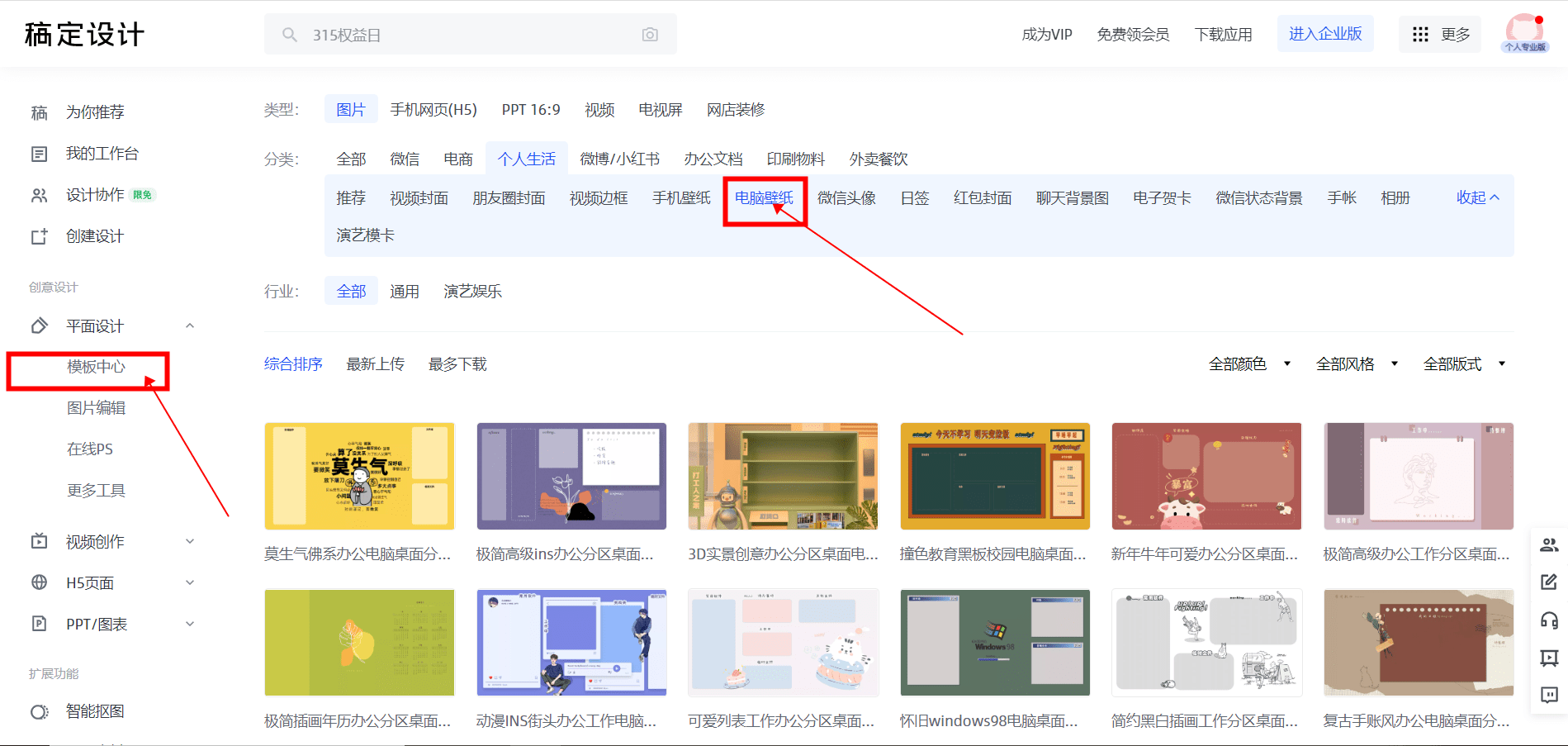Click the 进入企业版 button
The width and height of the screenshot is (1568, 746).
coord(1325,34)
